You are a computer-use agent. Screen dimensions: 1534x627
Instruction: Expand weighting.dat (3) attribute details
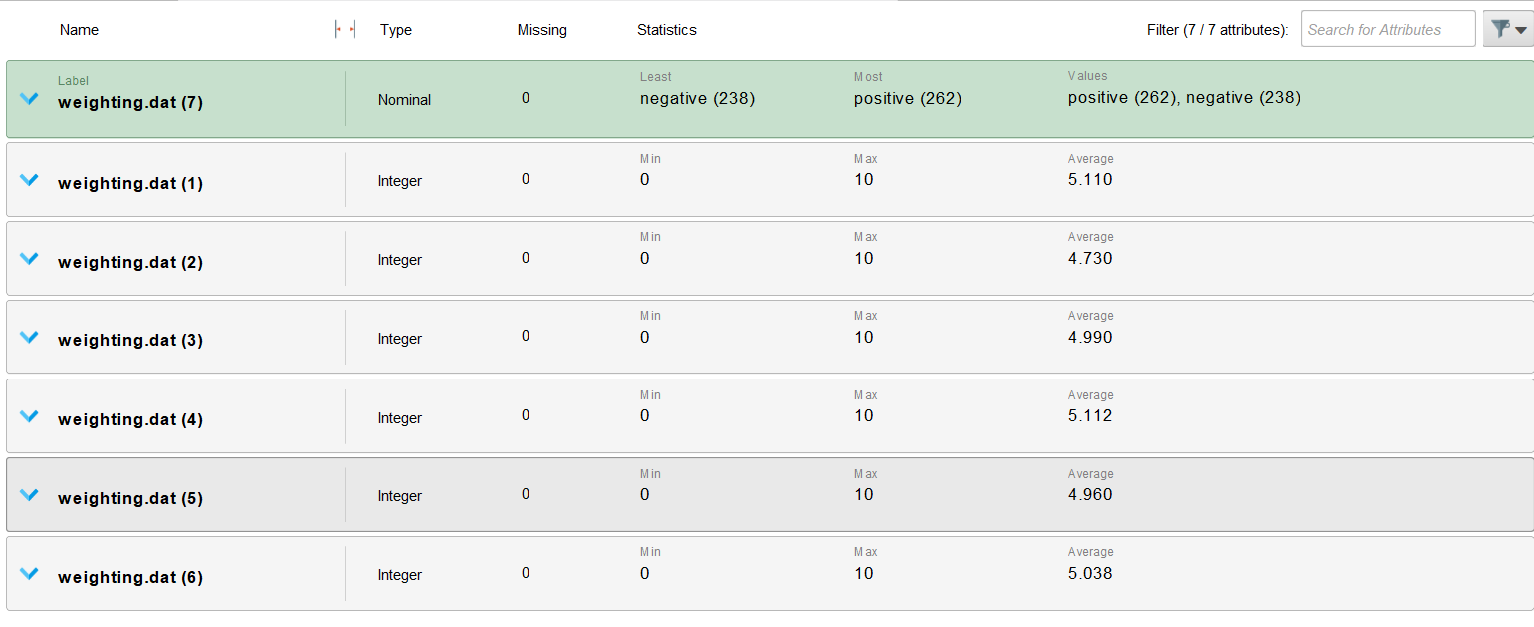29,337
